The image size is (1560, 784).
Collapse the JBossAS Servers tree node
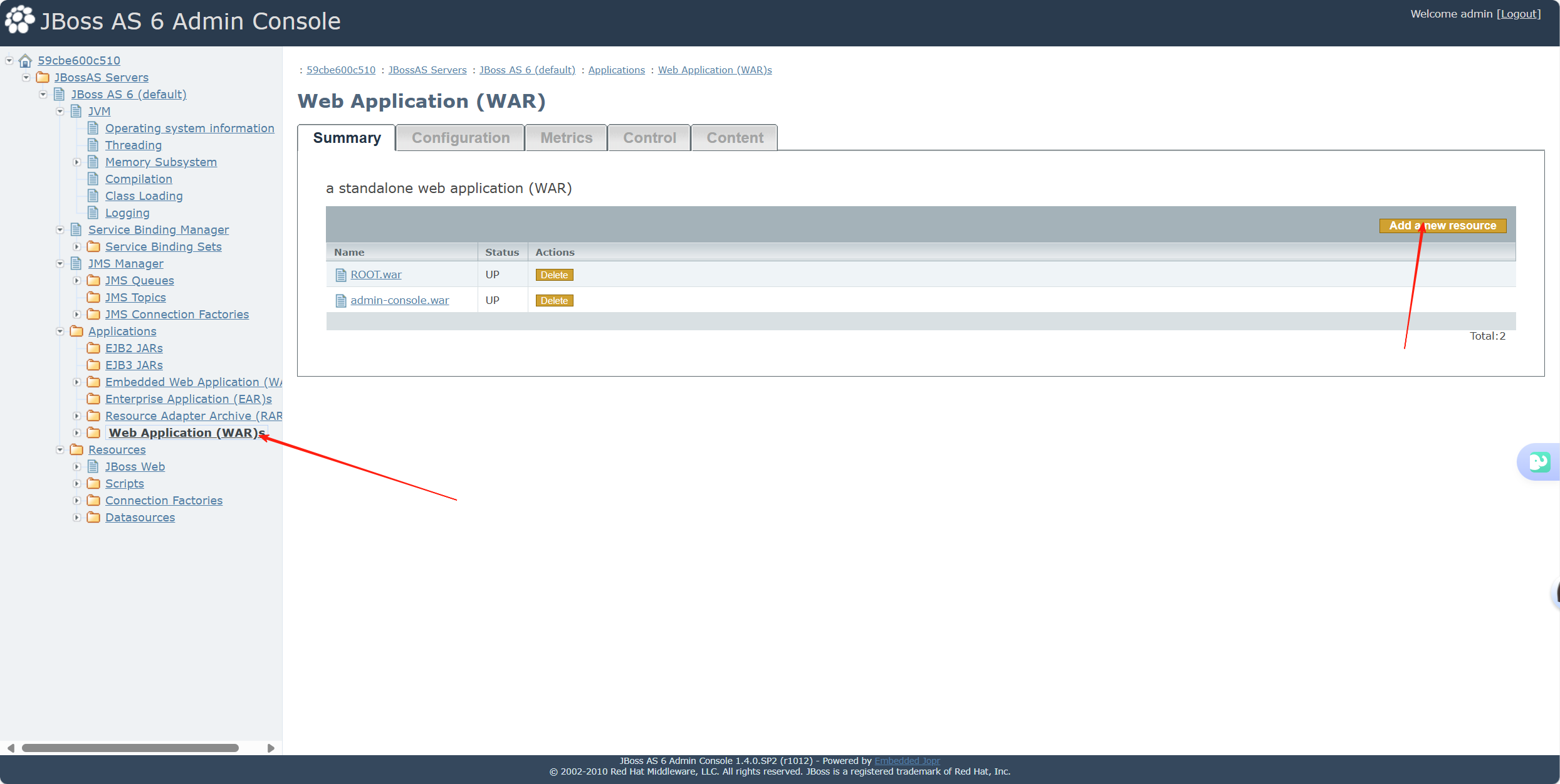click(x=26, y=78)
